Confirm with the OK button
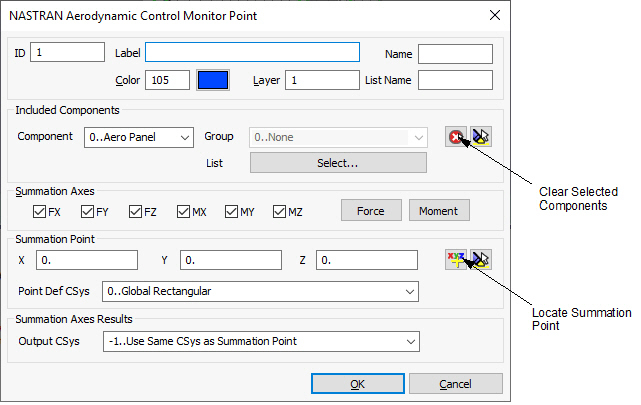The height and width of the screenshot is (405, 641). point(358,384)
